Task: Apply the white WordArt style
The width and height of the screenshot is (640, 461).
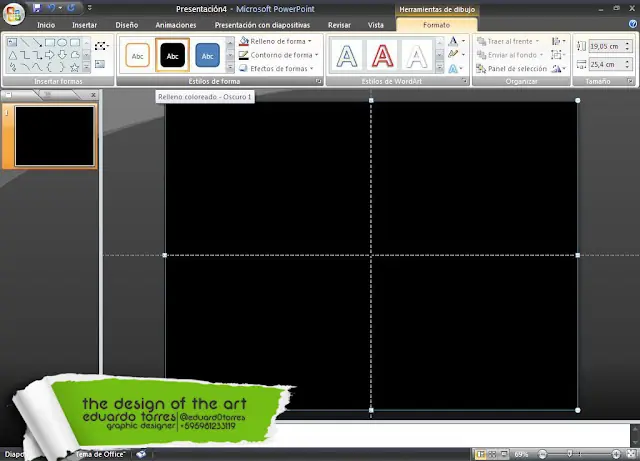Action: click(x=417, y=56)
